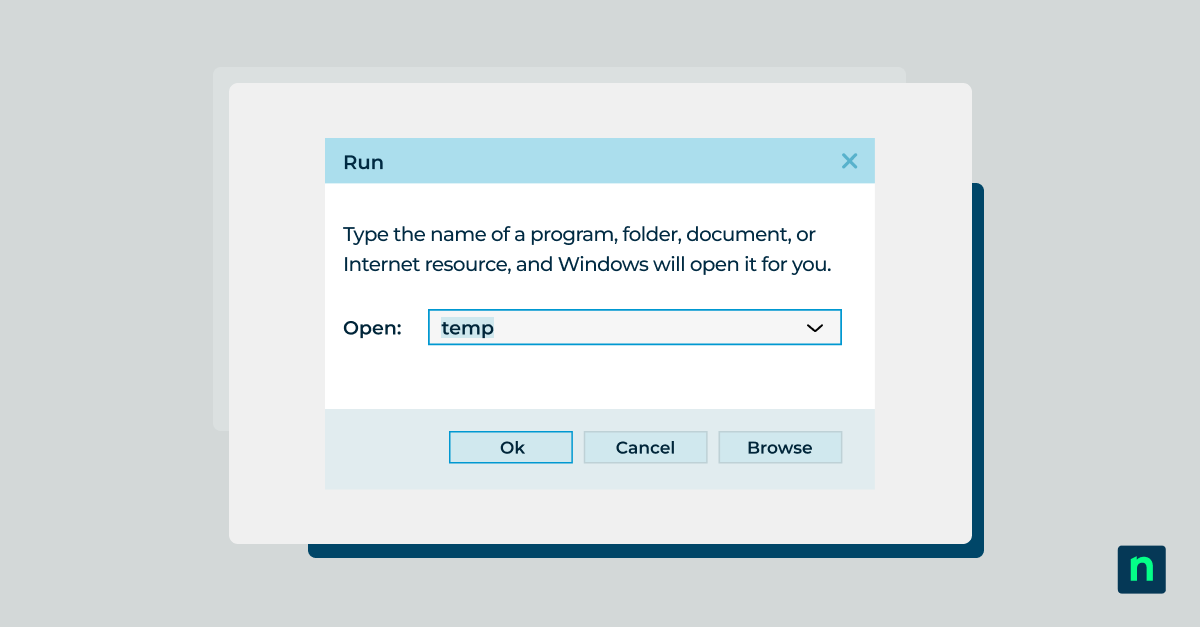Confirm the command with the Ok button
The width and height of the screenshot is (1200, 627).
(511, 448)
